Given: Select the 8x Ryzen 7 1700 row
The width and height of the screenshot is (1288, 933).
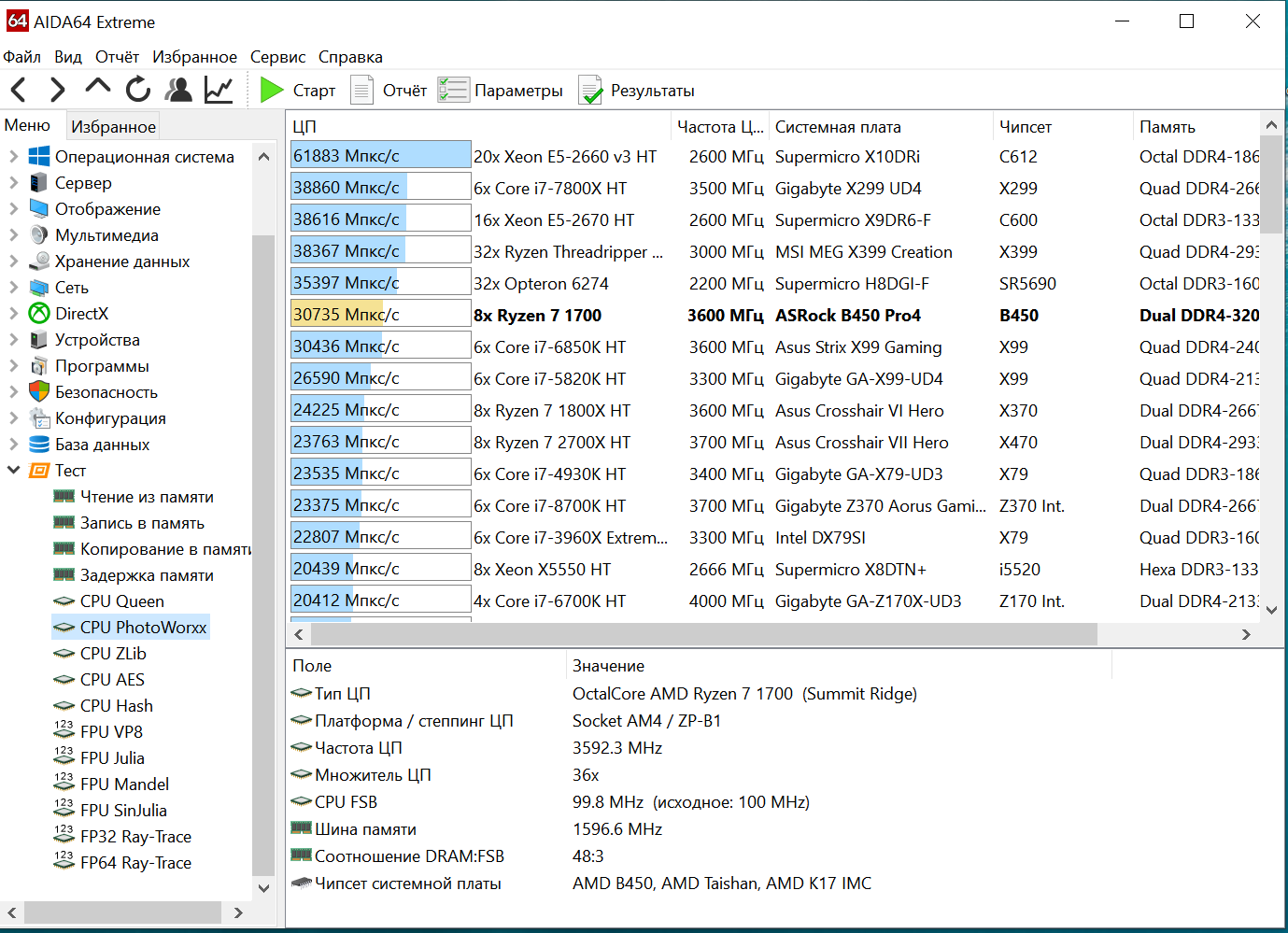Looking at the screenshot, I should click(x=775, y=316).
